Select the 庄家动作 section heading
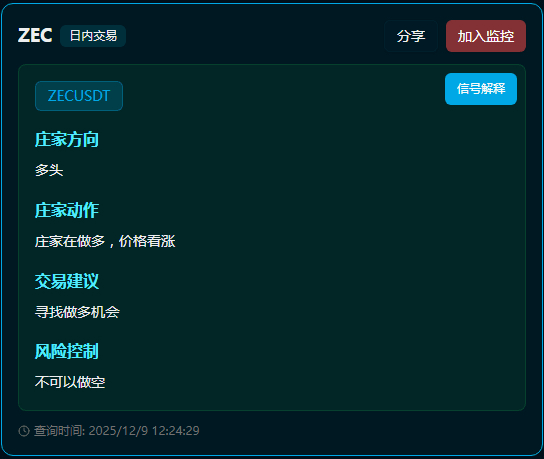Screen dimensions: 544x459 click(67, 210)
